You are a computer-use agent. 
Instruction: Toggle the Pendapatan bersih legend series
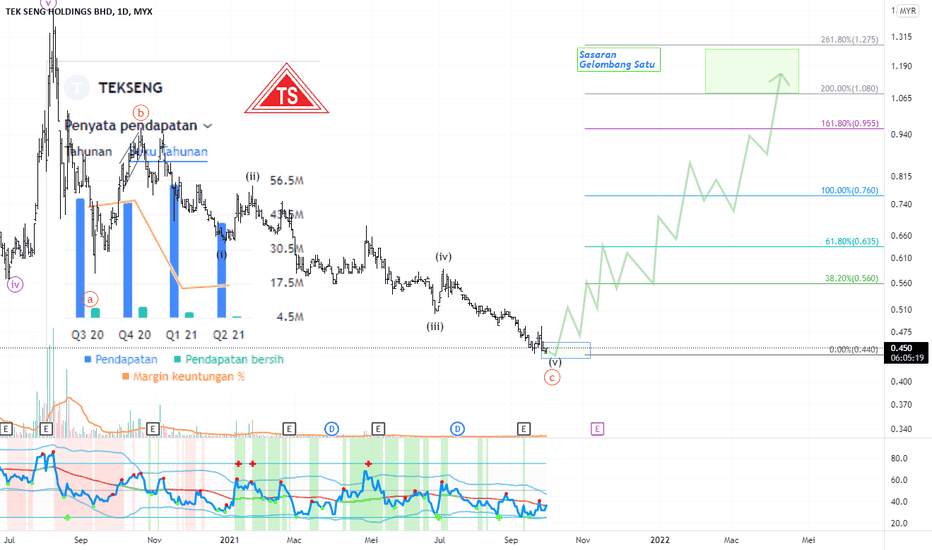[229, 359]
